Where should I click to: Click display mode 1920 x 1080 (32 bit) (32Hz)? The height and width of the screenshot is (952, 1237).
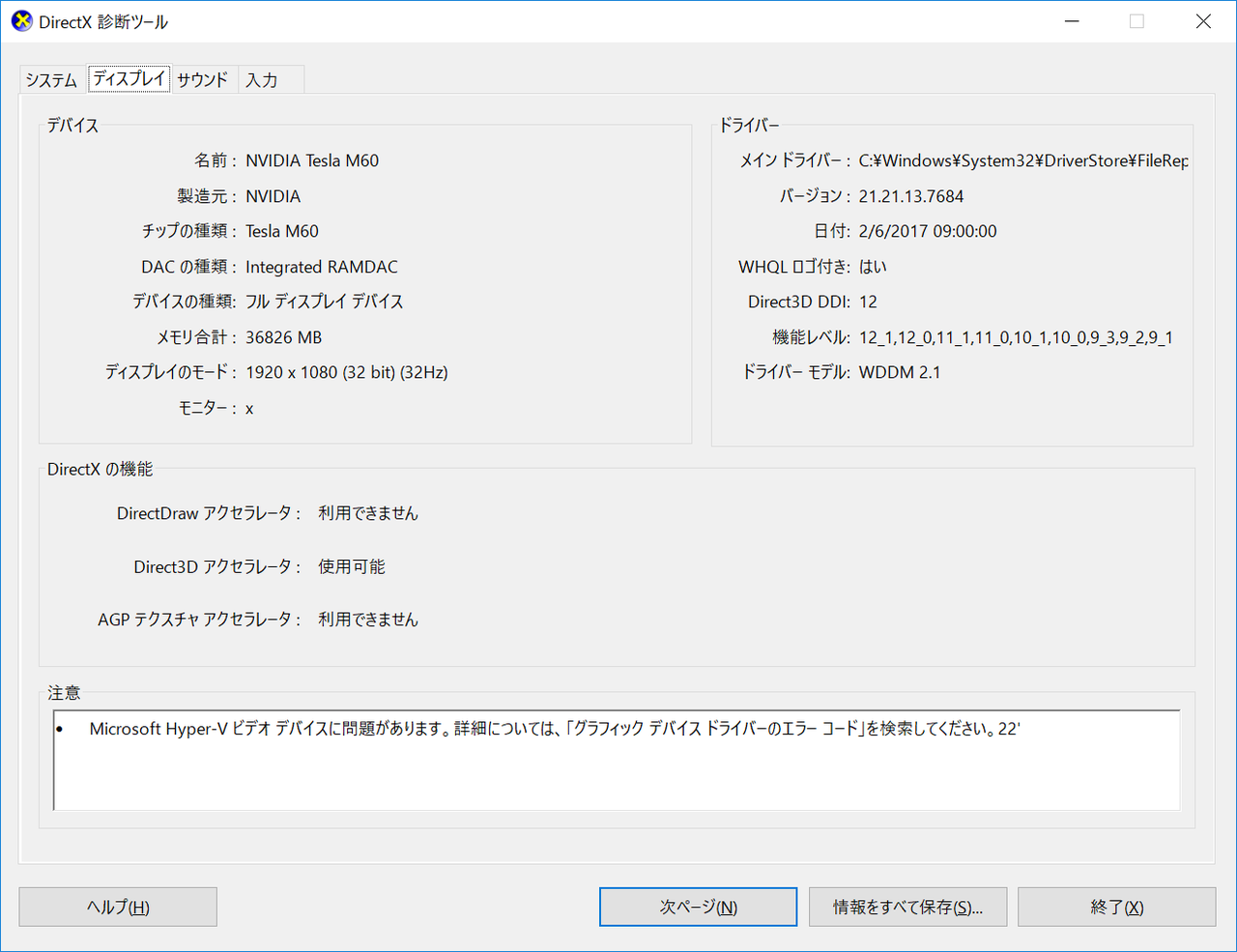[x=347, y=372]
